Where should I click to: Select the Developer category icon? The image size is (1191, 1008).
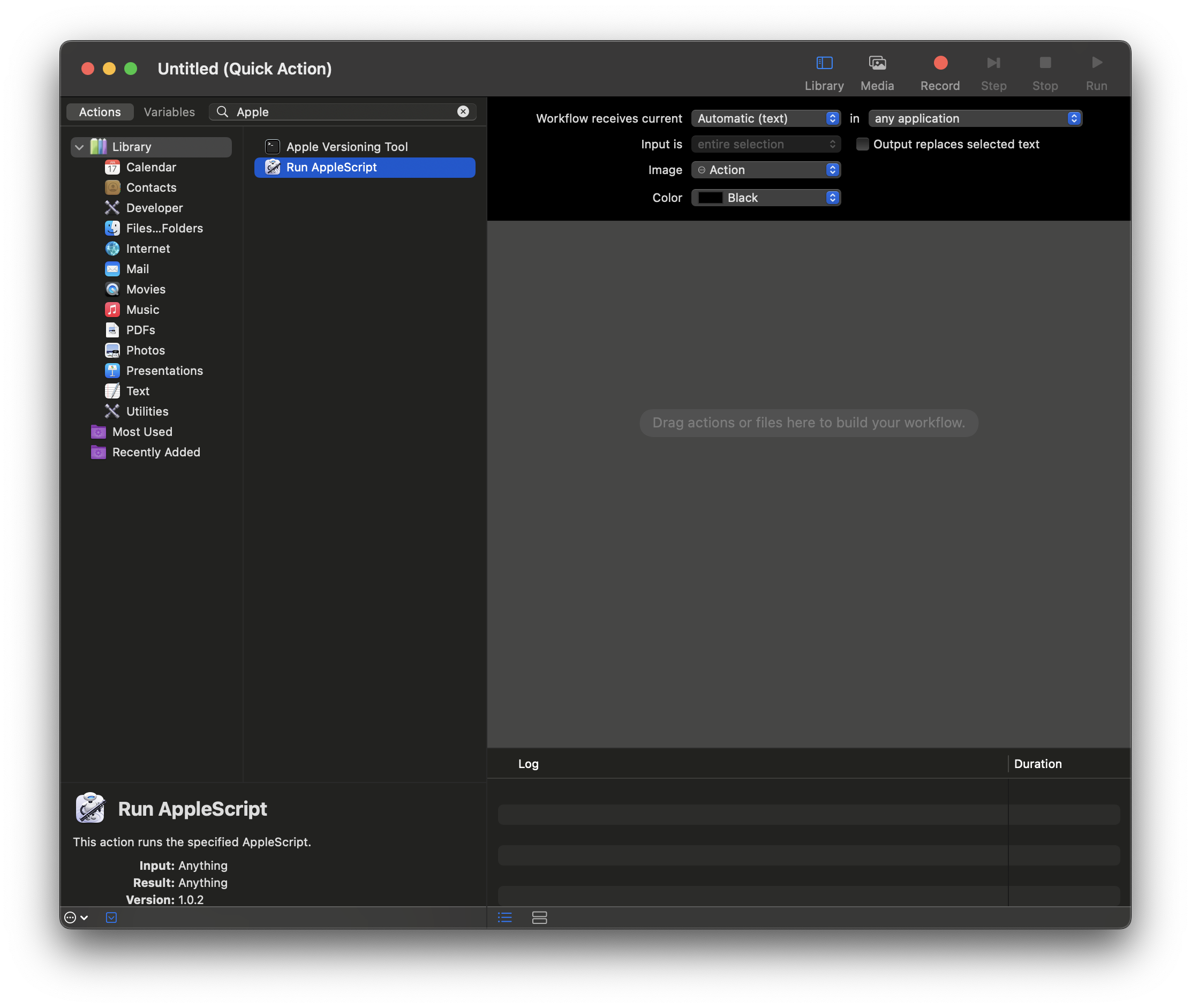[x=112, y=208]
